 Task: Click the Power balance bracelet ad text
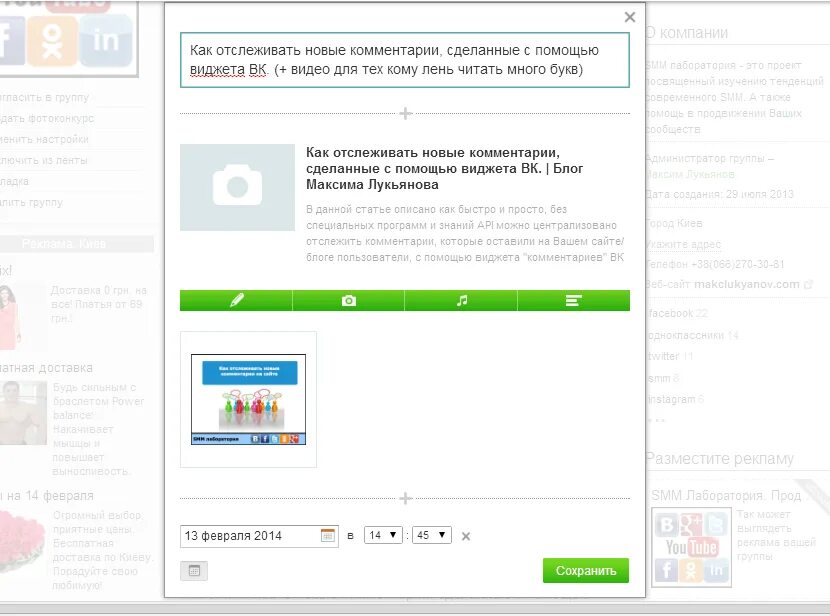(98, 429)
